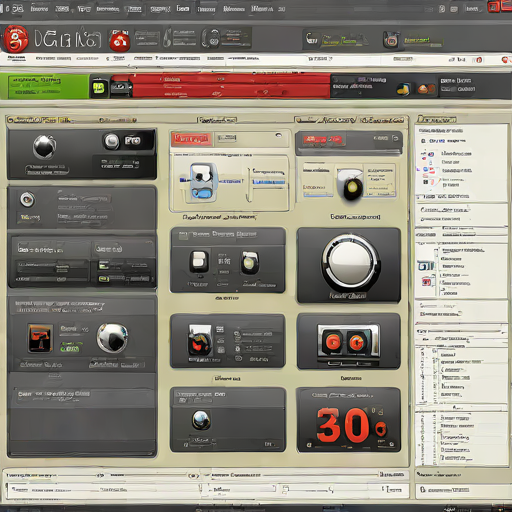Select the green banner button
The image size is (512, 512).
click(45, 86)
